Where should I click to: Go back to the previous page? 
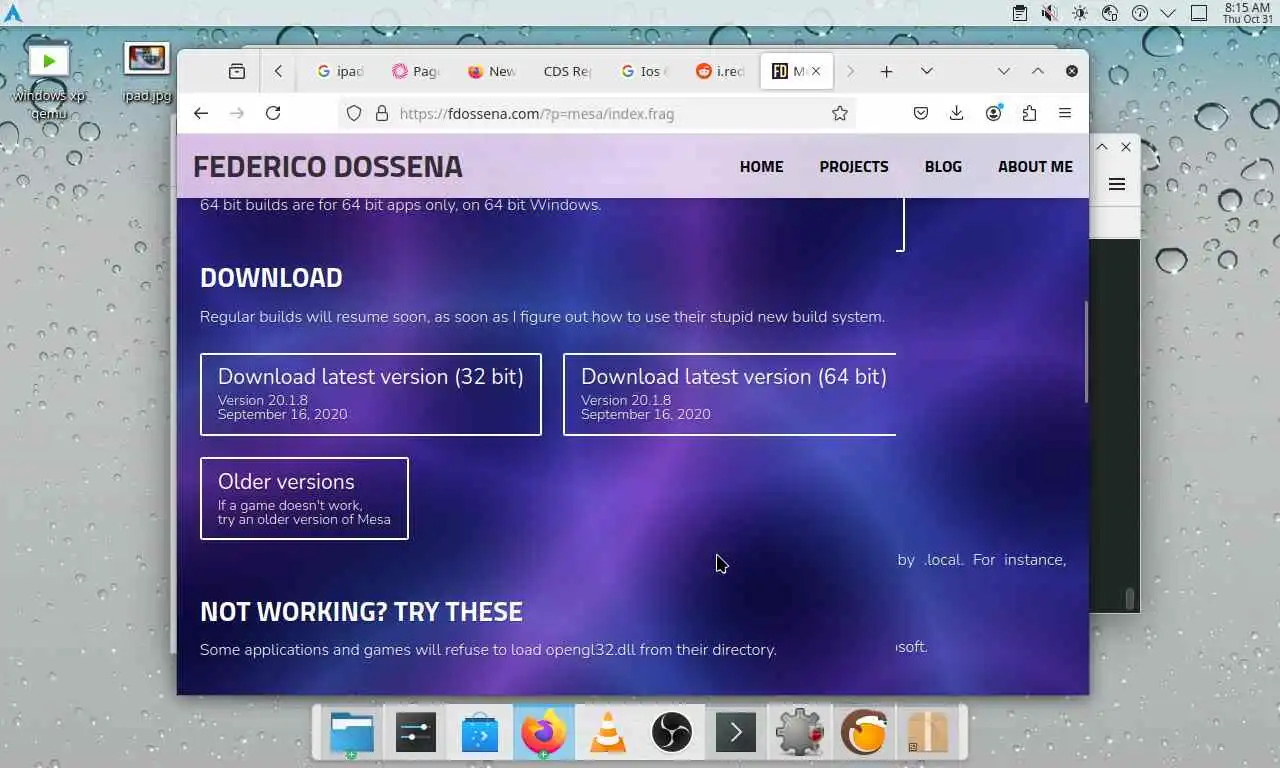point(201,113)
